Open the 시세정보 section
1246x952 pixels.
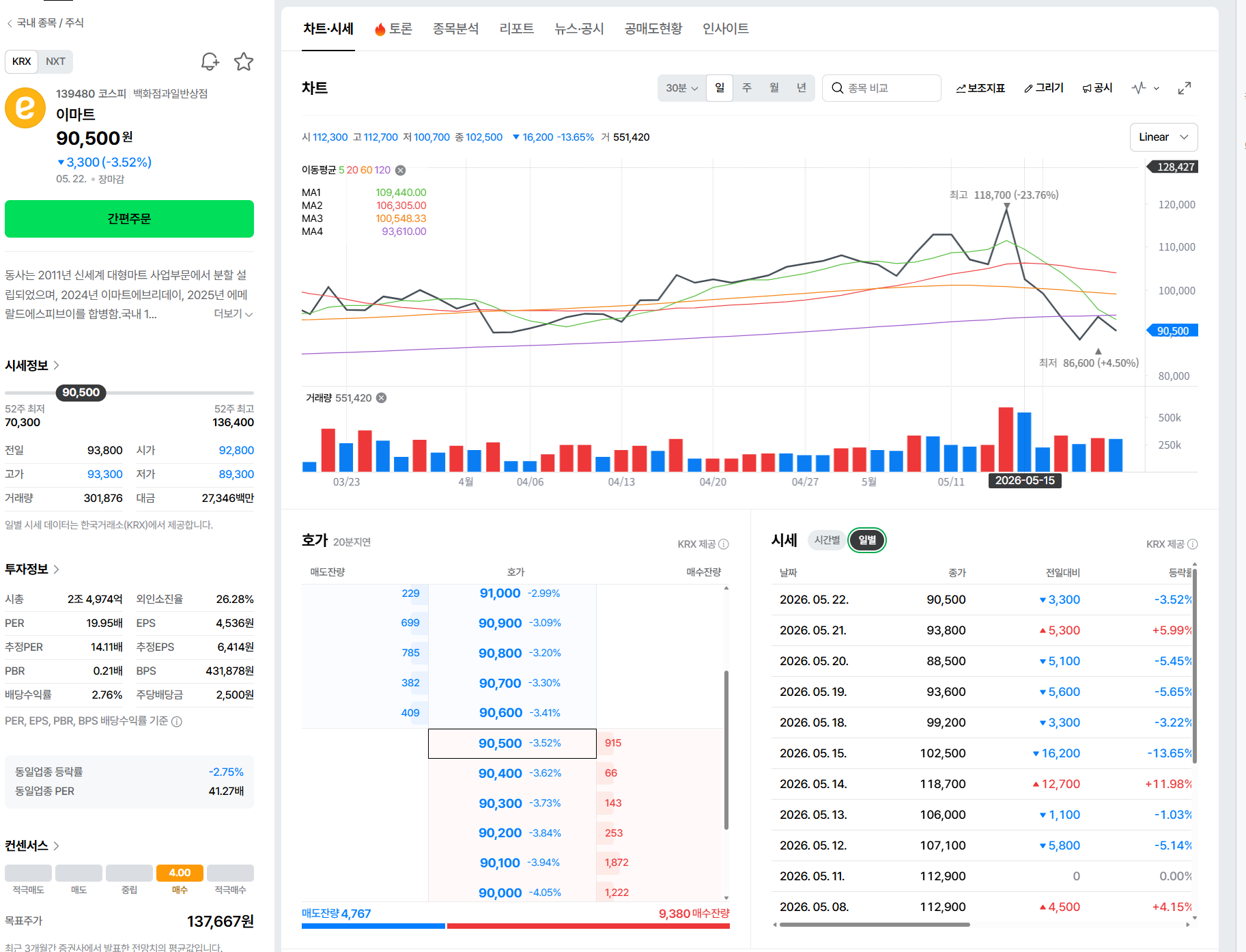(x=32, y=365)
